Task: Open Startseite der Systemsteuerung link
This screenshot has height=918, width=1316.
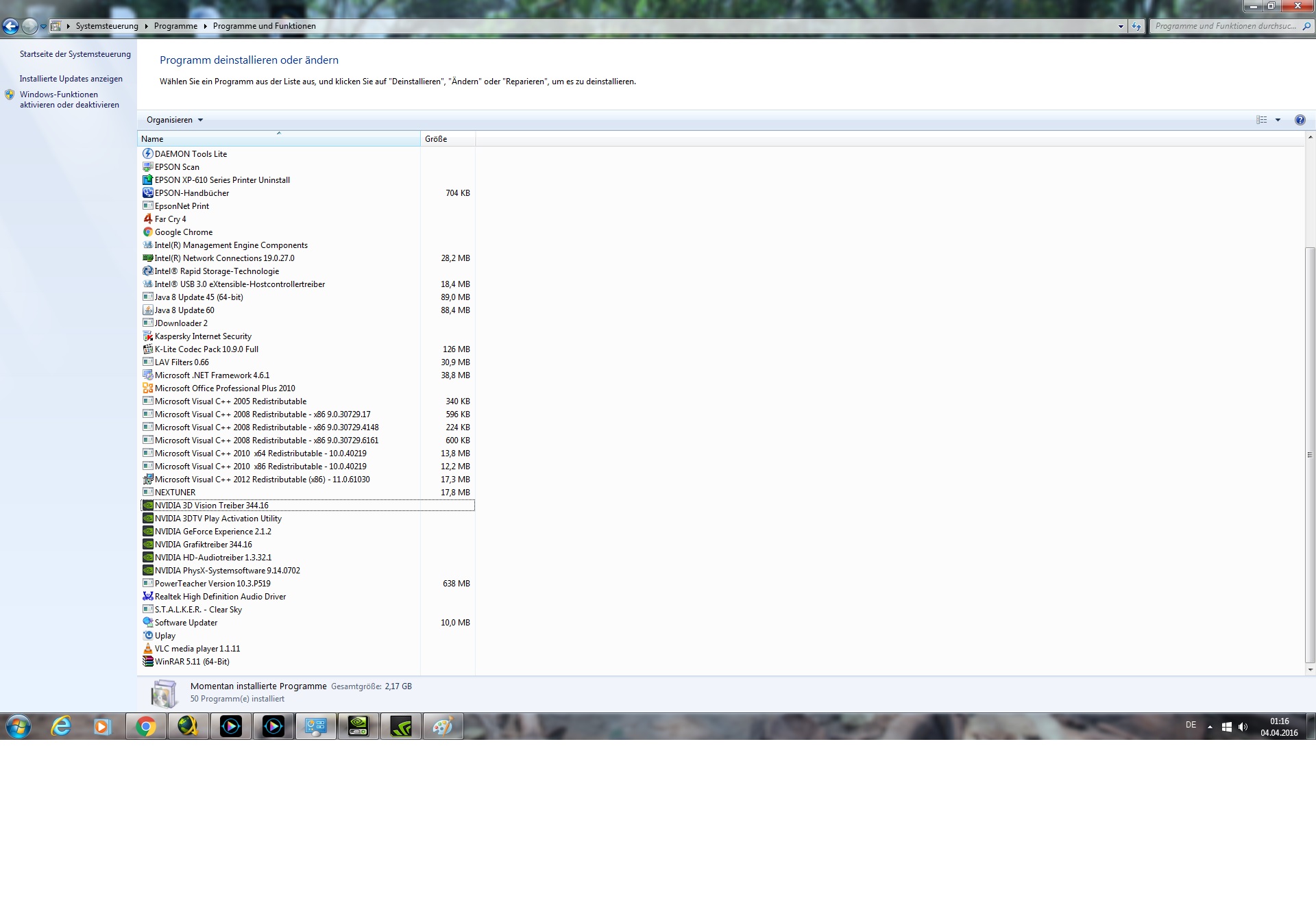Action: 75,54
